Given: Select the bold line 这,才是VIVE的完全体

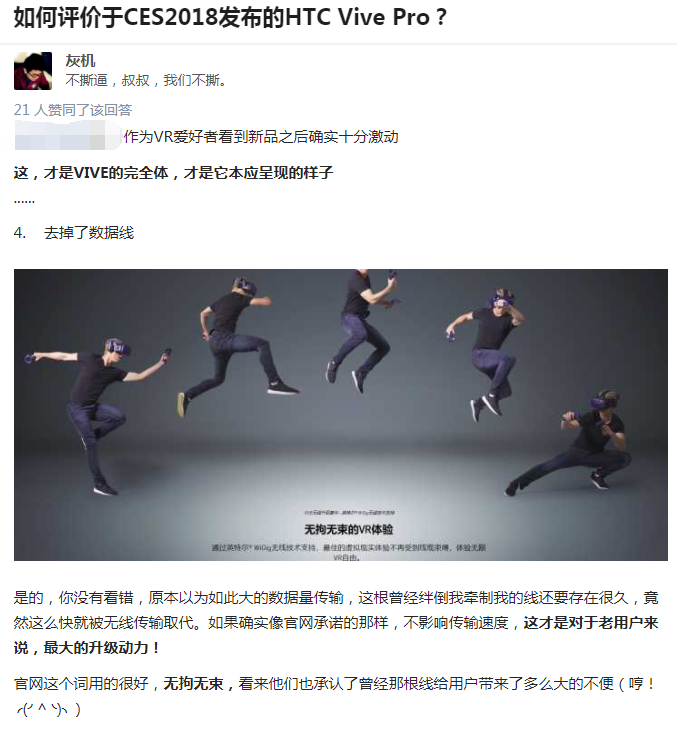Looking at the screenshot, I should tap(173, 173).
